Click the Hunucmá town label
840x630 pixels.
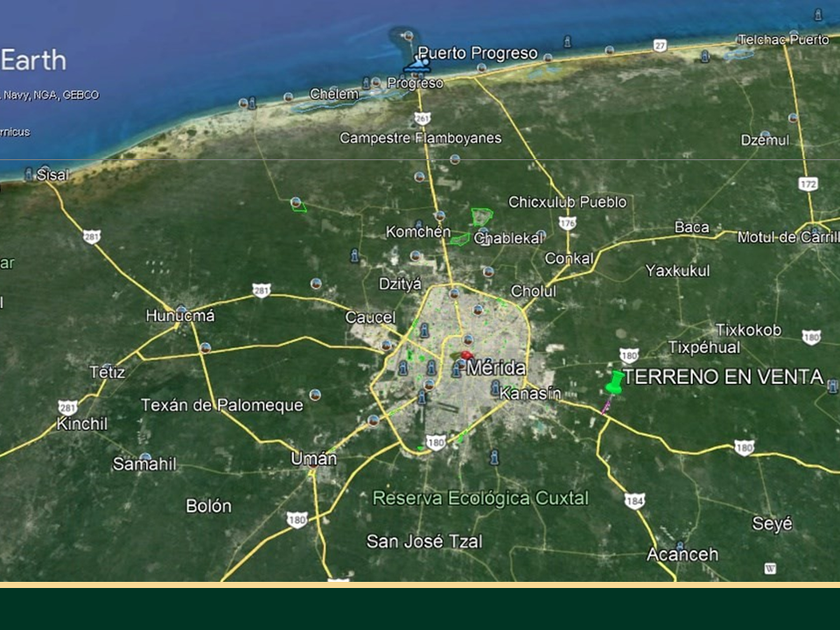180,315
